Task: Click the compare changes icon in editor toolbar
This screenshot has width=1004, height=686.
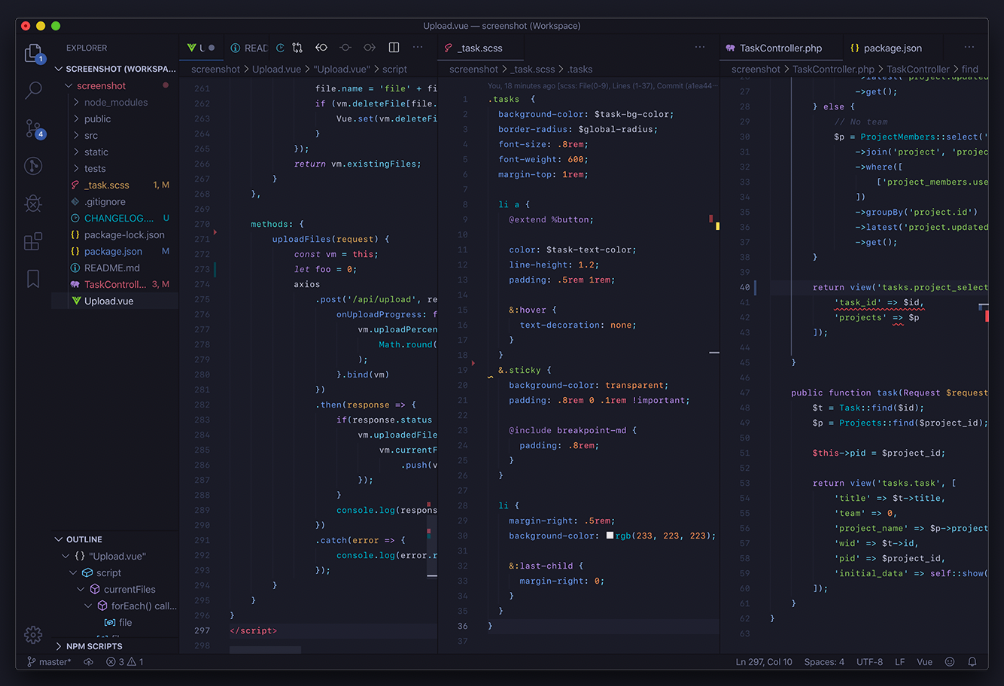Action: 297,48
